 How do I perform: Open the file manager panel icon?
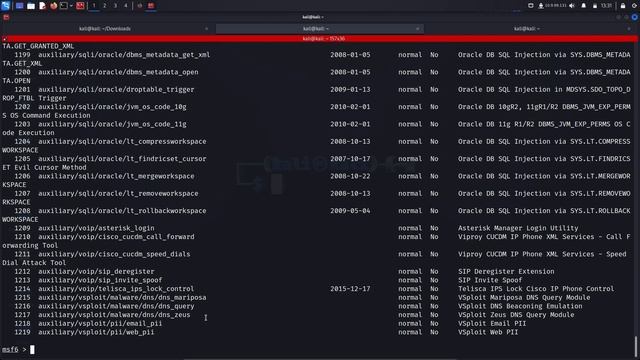(31, 6)
